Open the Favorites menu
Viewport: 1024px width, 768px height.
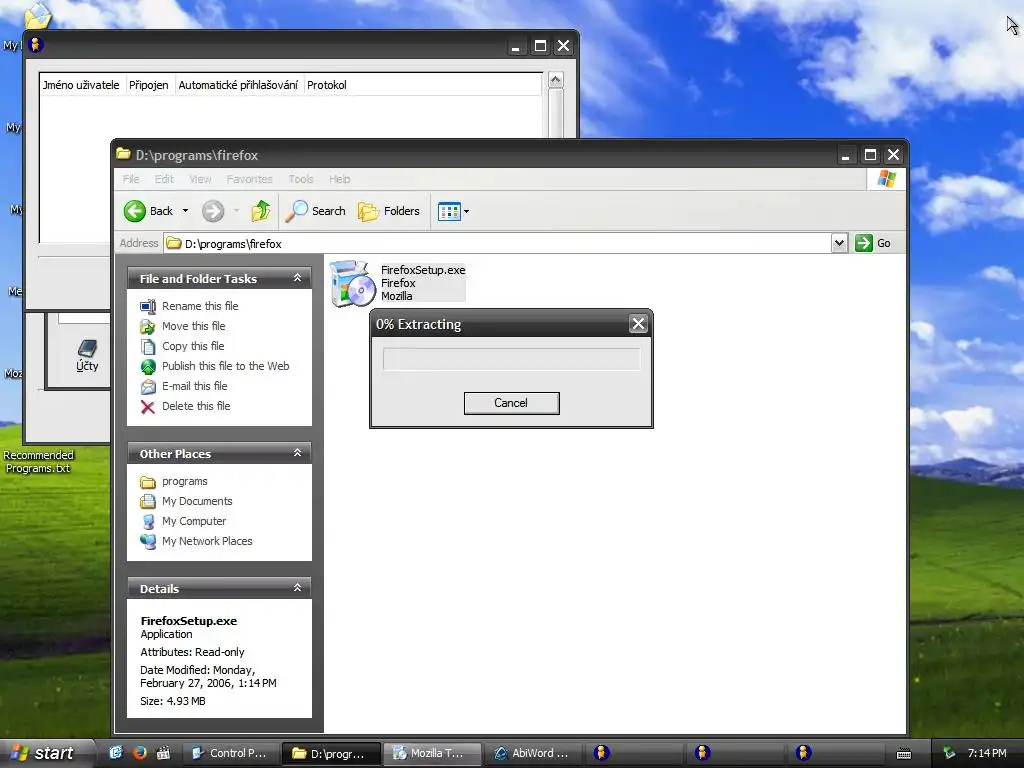tap(249, 179)
